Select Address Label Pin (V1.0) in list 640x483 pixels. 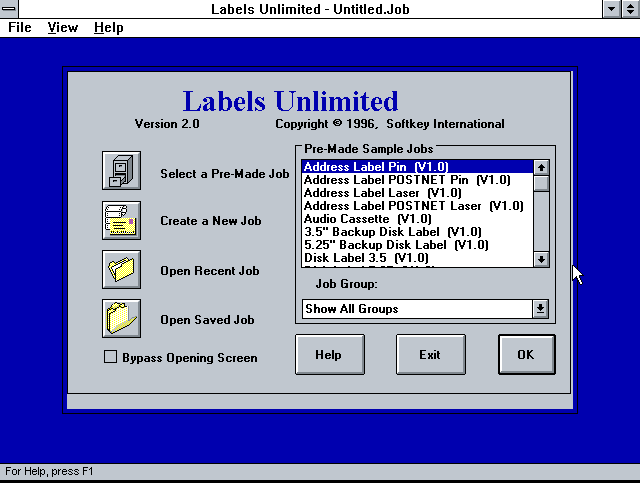point(417,167)
